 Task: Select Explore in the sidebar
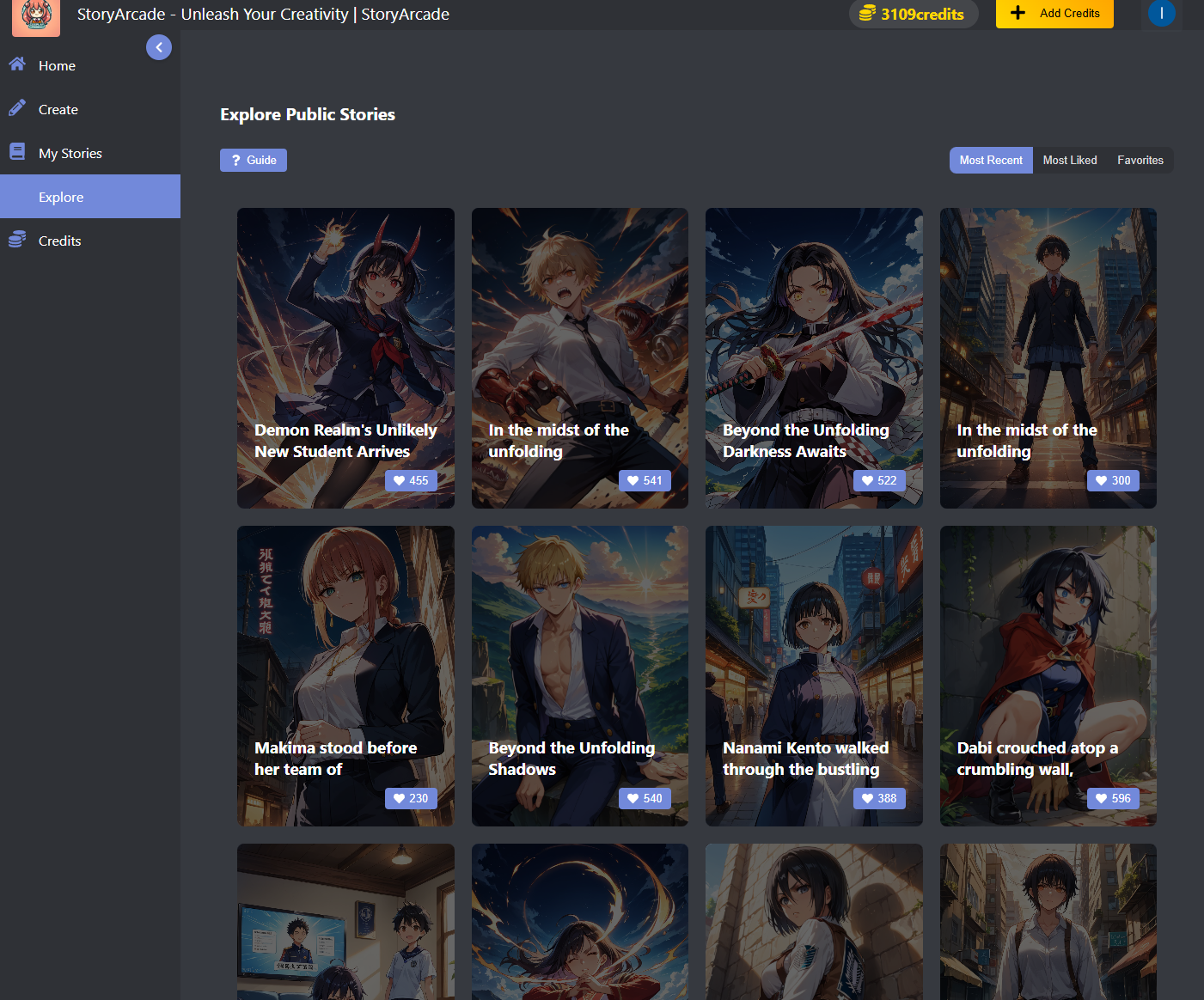(90, 197)
